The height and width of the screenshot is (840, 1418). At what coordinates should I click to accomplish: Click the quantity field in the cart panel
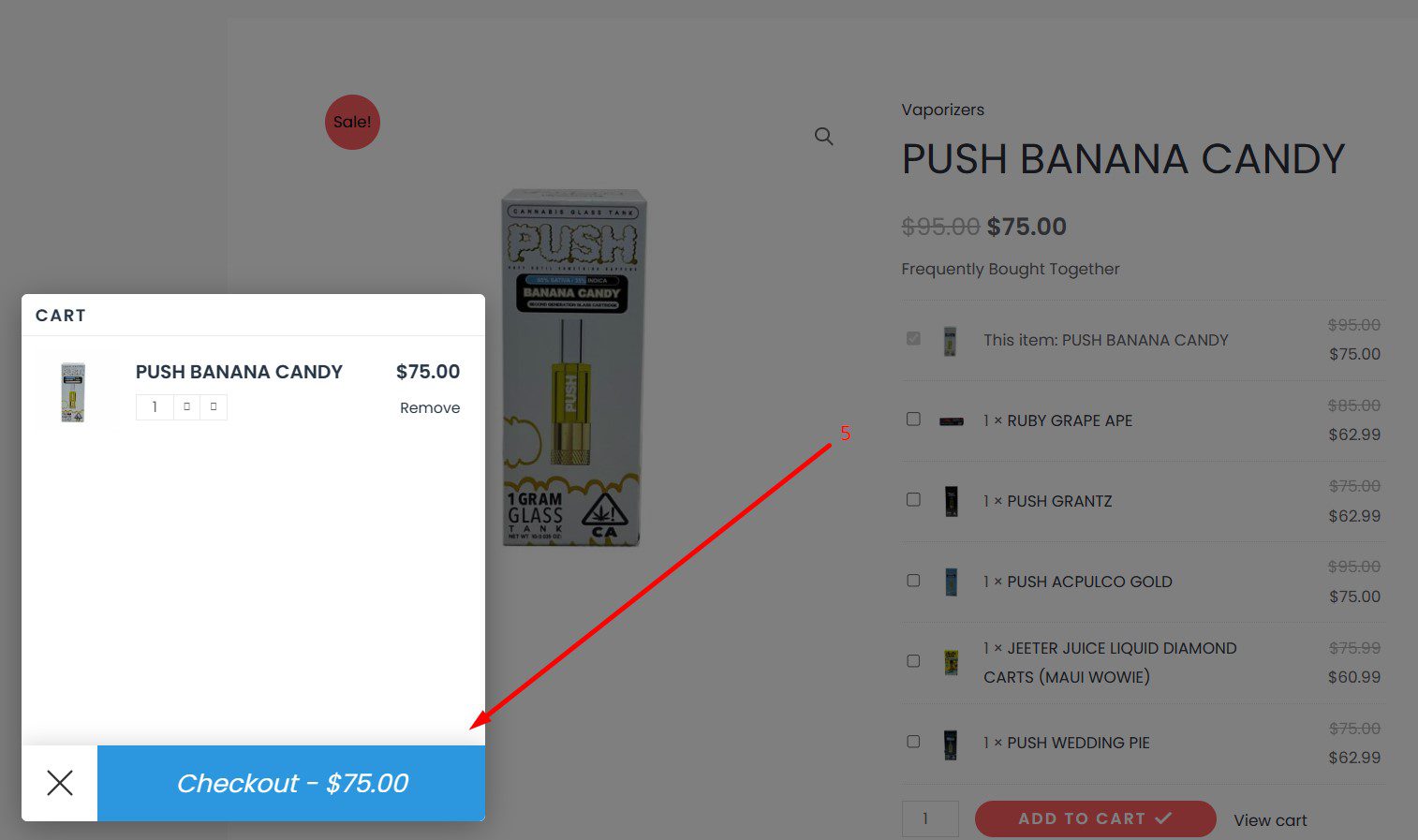(x=155, y=407)
